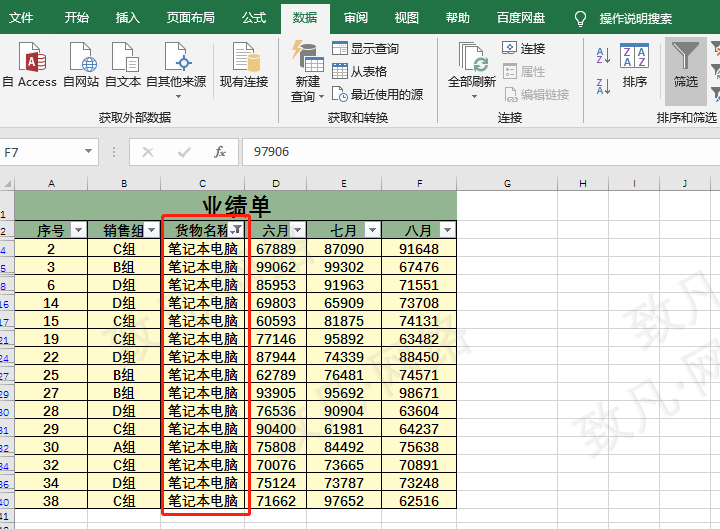Viewport: 720px width, 529px height.
Task: Switch to the 帮助 tab
Action: [x=458, y=18]
